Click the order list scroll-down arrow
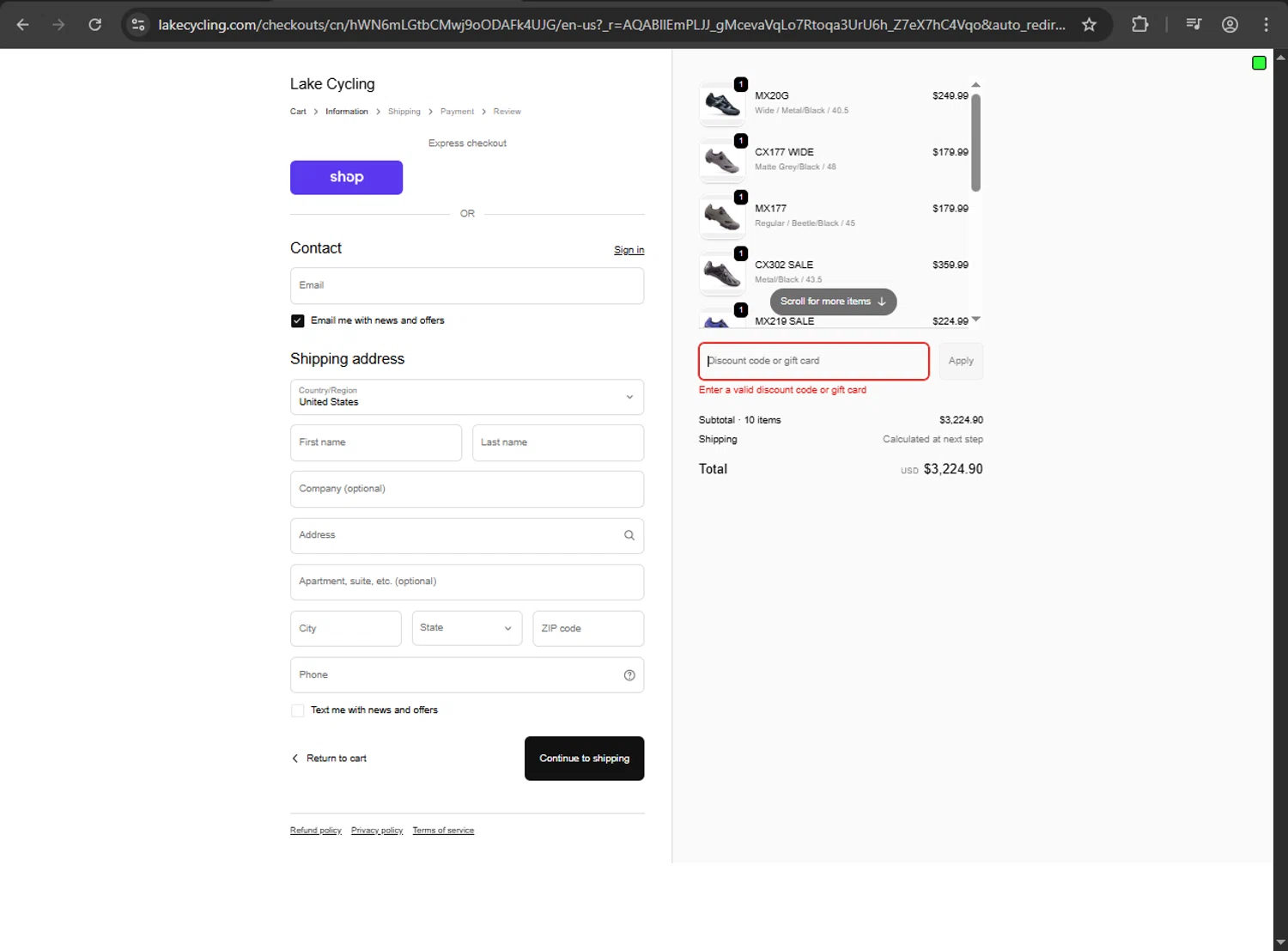The height and width of the screenshot is (951, 1288). (975, 320)
